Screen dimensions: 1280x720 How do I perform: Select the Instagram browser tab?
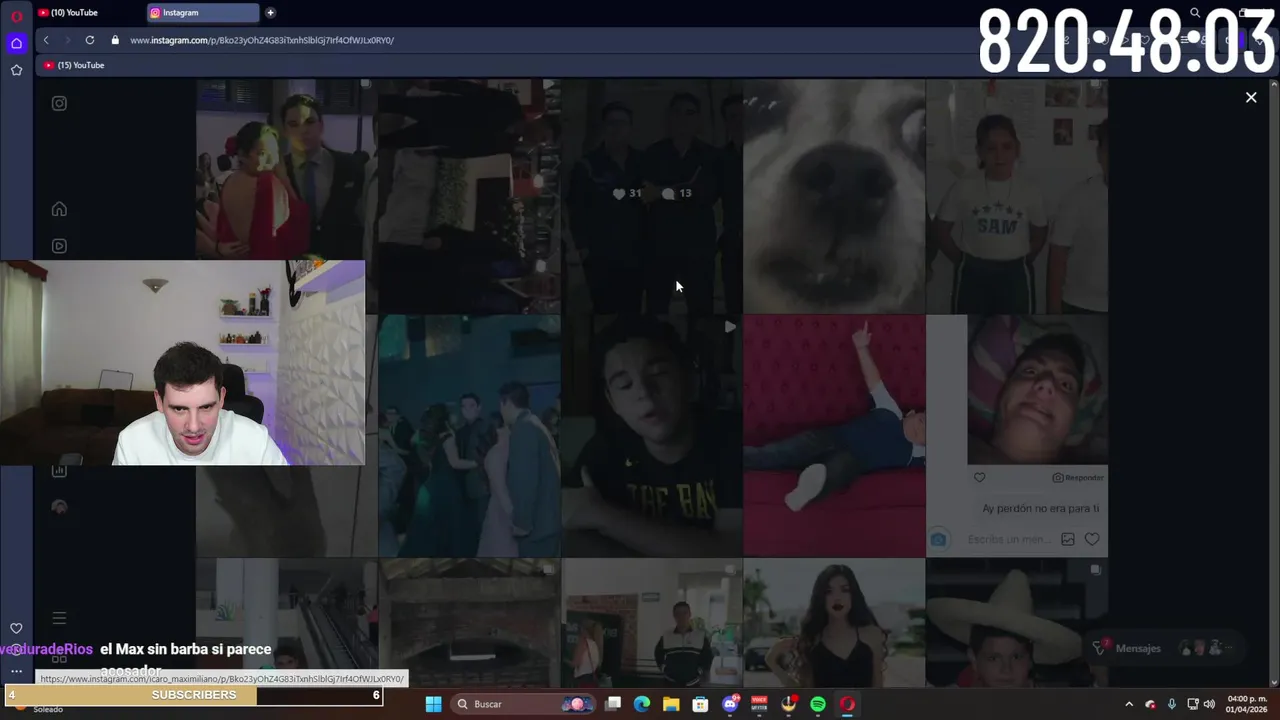point(204,13)
